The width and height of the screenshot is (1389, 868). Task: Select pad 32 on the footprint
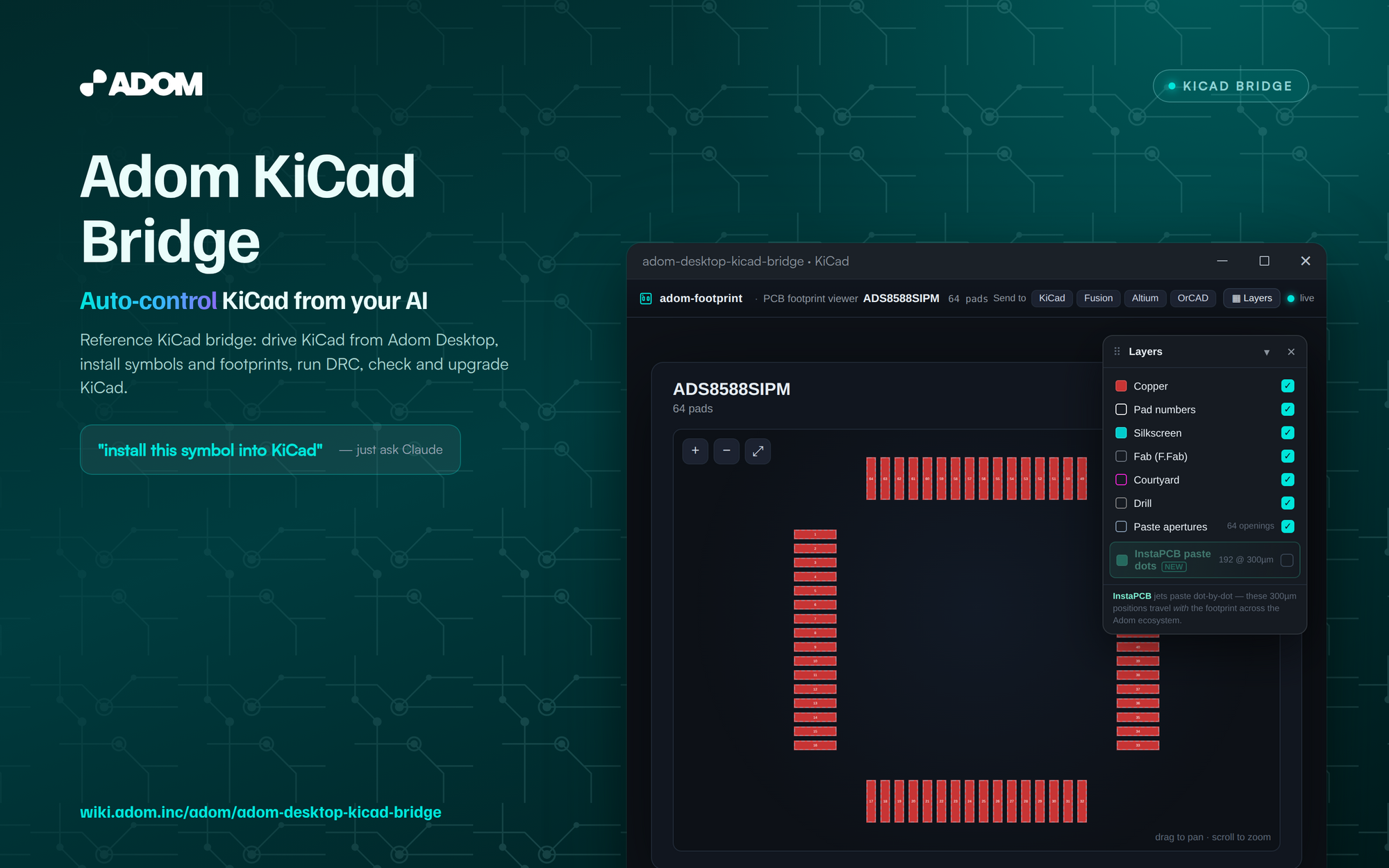click(x=1082, y=801)
